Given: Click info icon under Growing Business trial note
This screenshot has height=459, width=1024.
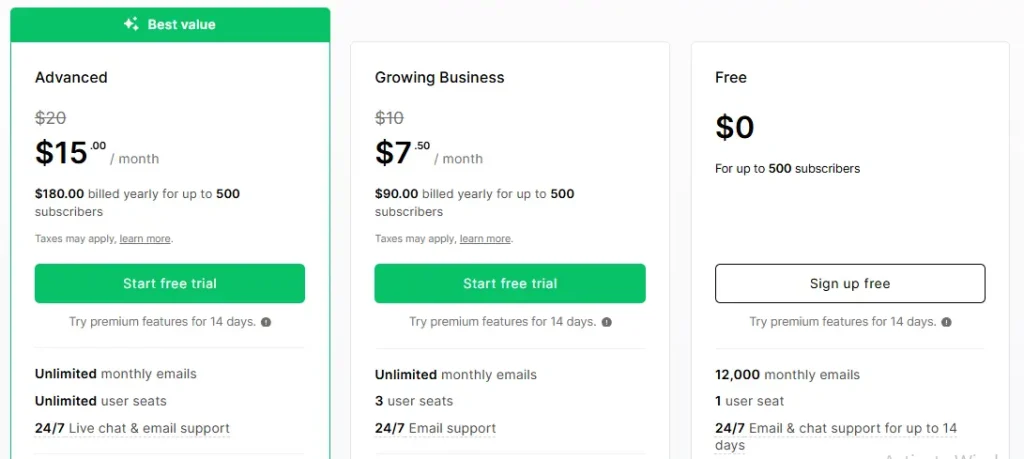Looking at the screenshot, I should (606, 322).
